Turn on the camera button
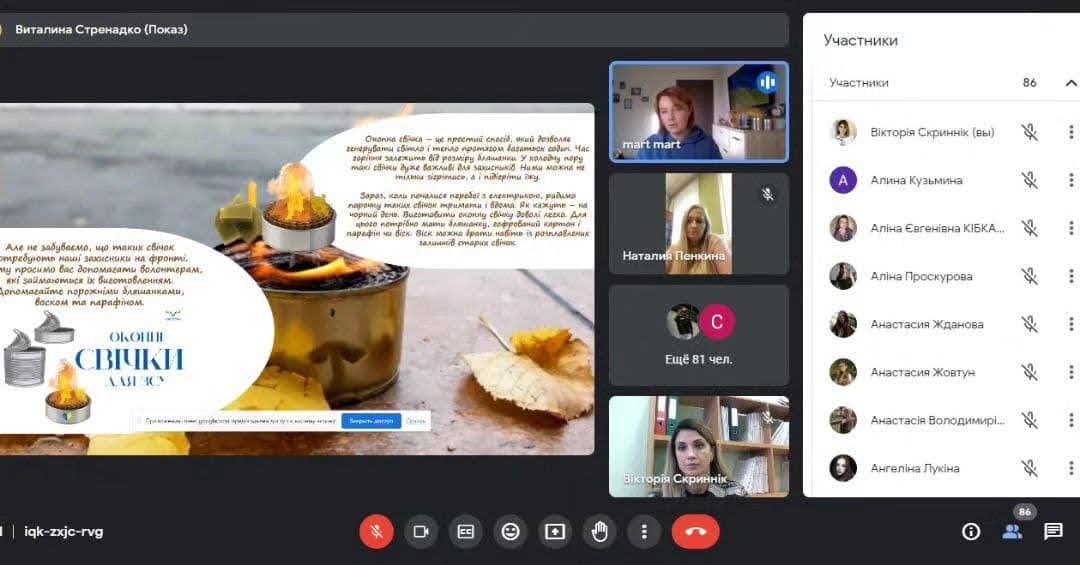Image resolution: width=1080 pixels, height=565 pixels. coord(421,531)
